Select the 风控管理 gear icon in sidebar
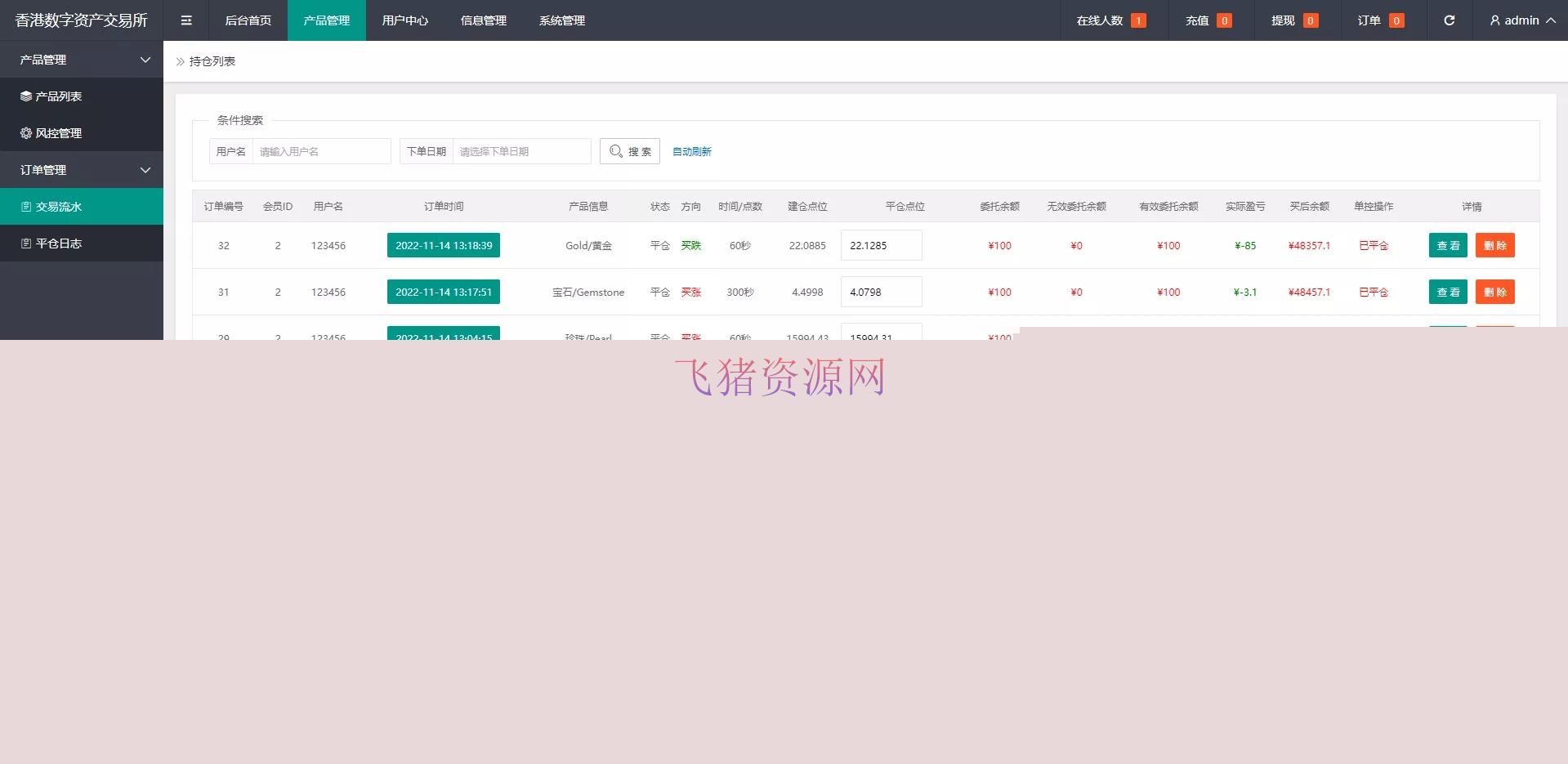 pyautogui.click(x=25, y=132)
